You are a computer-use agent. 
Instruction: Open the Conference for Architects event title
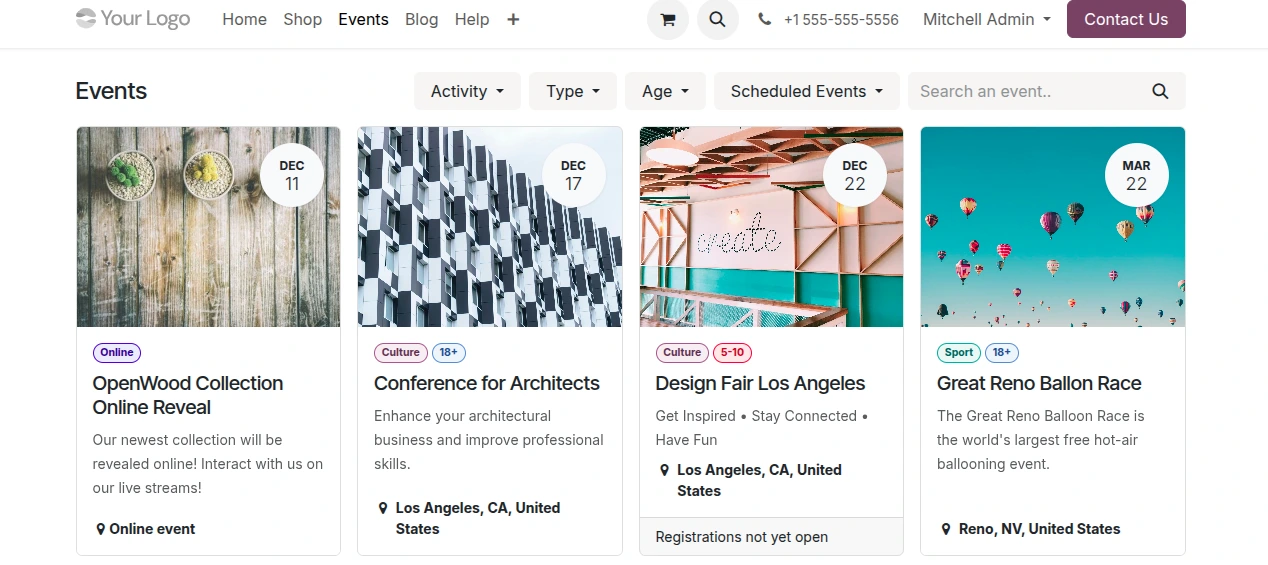point(487,383)
